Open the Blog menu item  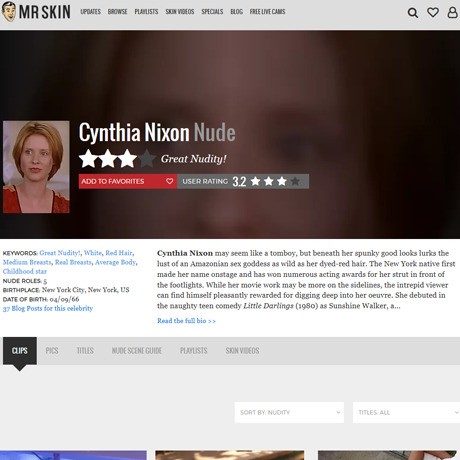pyautogui.click(x=236, y=12)
